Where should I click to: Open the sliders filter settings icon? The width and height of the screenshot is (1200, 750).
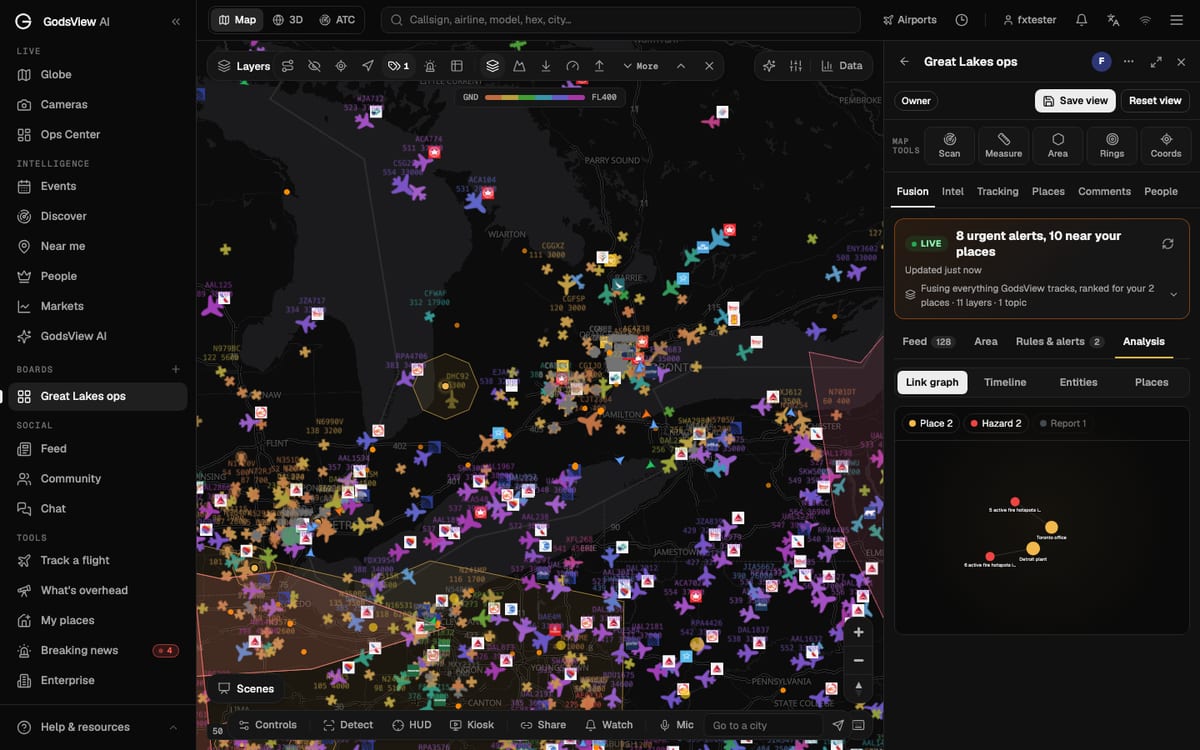[x=796, y=66]
